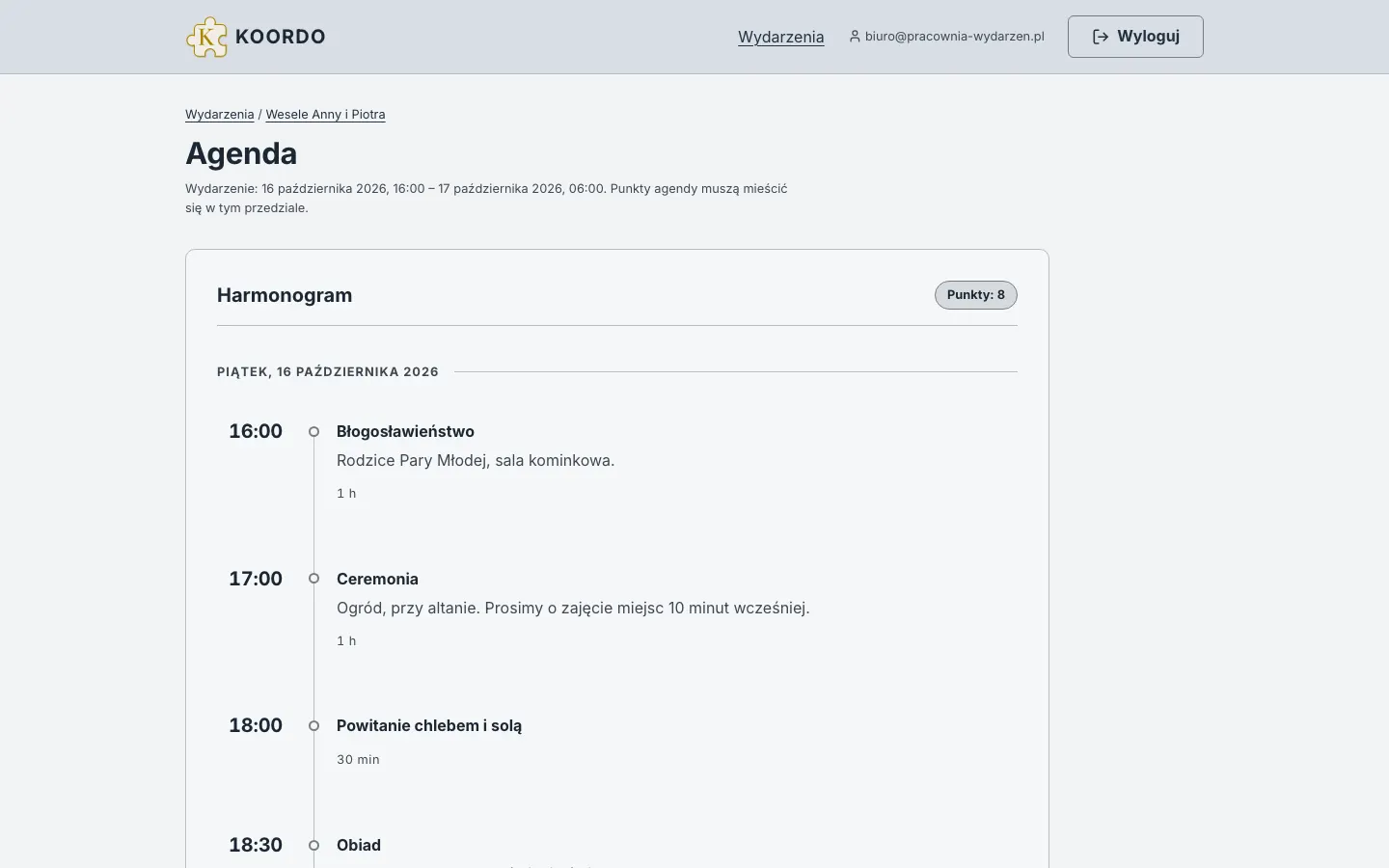Click the Agenda page heading
Screen dimensions: 1389x868
coord(241,153)
